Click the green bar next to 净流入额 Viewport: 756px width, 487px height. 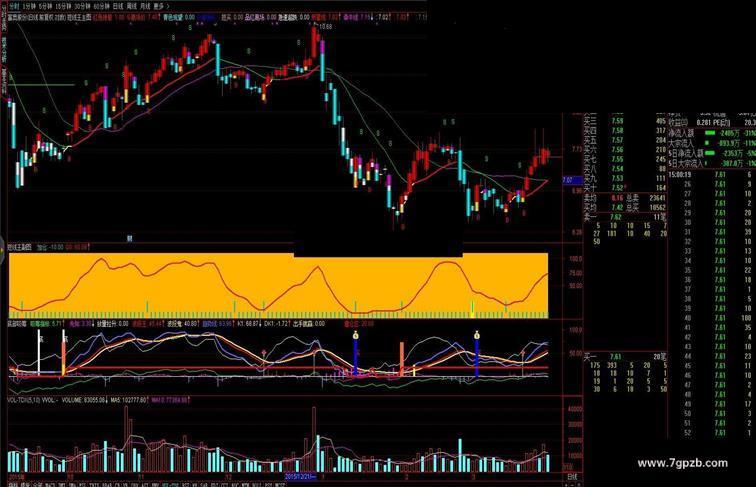tap(711, 133)
